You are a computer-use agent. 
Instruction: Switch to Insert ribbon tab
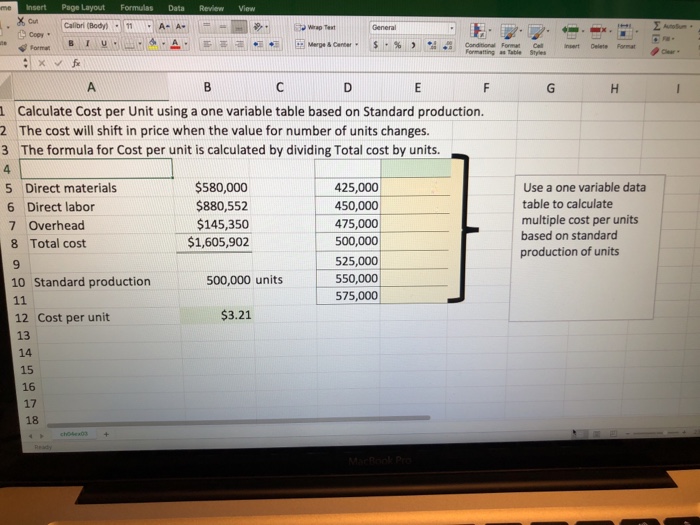click(36, 7)
